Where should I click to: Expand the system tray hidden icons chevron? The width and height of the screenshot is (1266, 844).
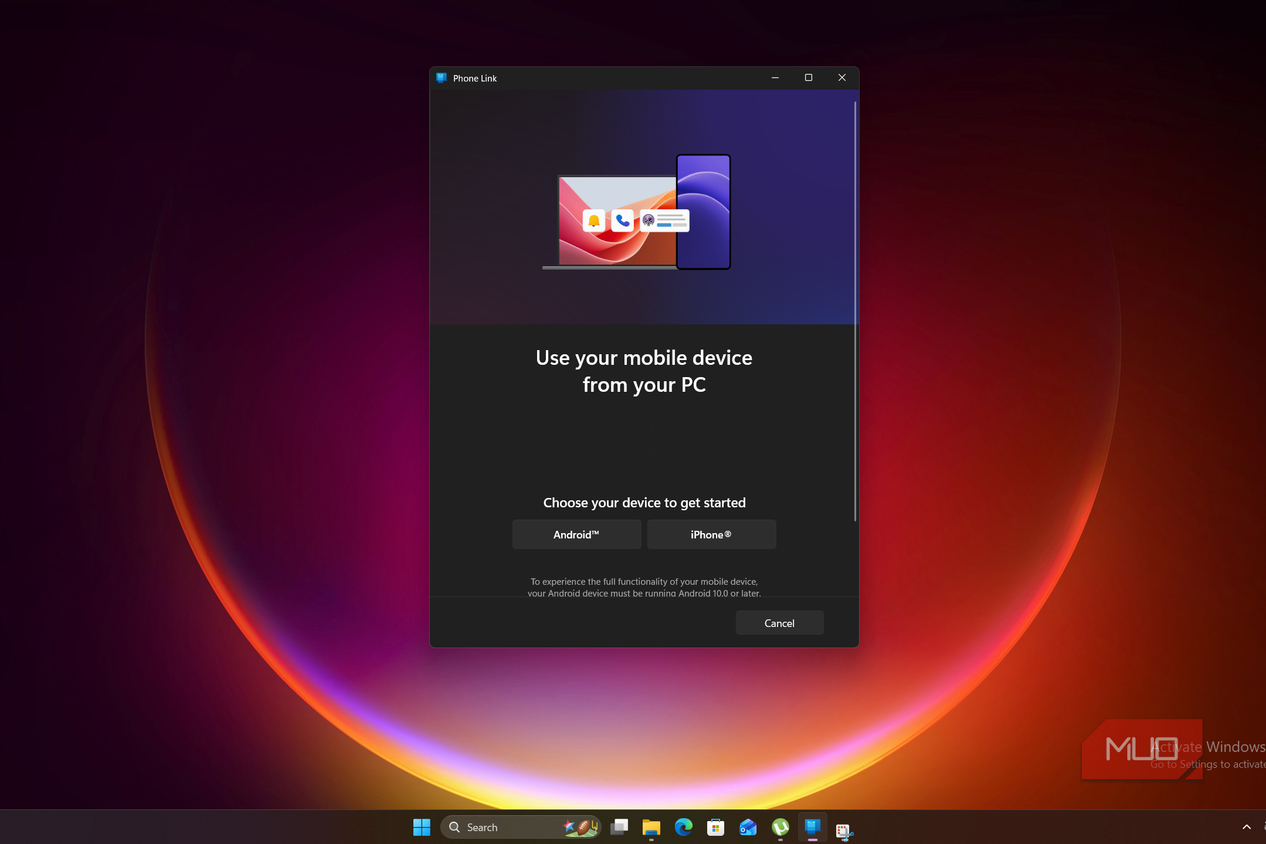pos(1246,827)
